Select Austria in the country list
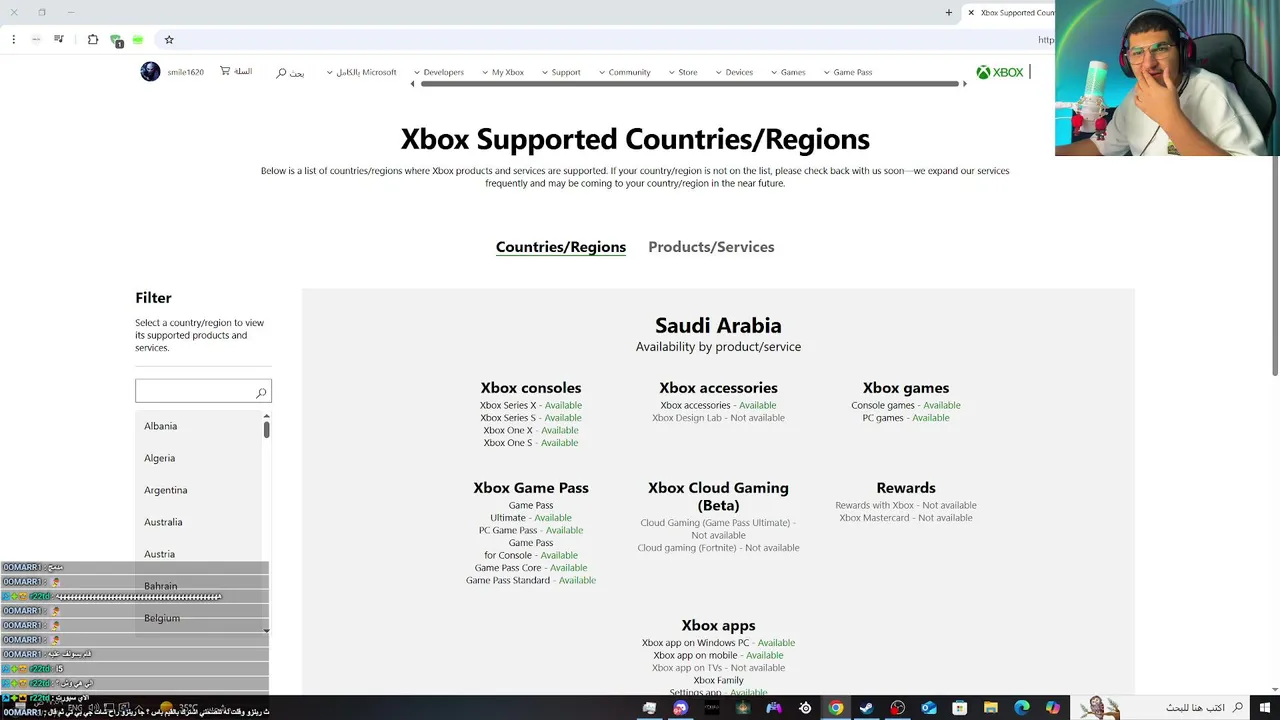This screenshot has height=720, width=1280. pos(198,554)
